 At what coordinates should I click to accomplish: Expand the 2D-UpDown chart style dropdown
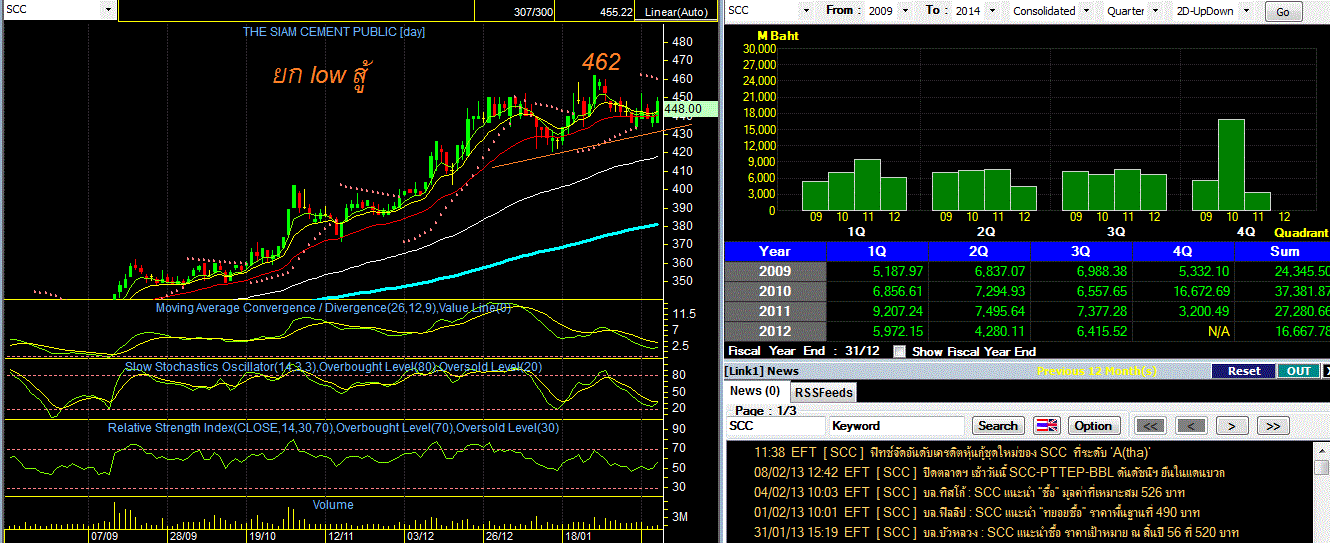click(1247, 11)
